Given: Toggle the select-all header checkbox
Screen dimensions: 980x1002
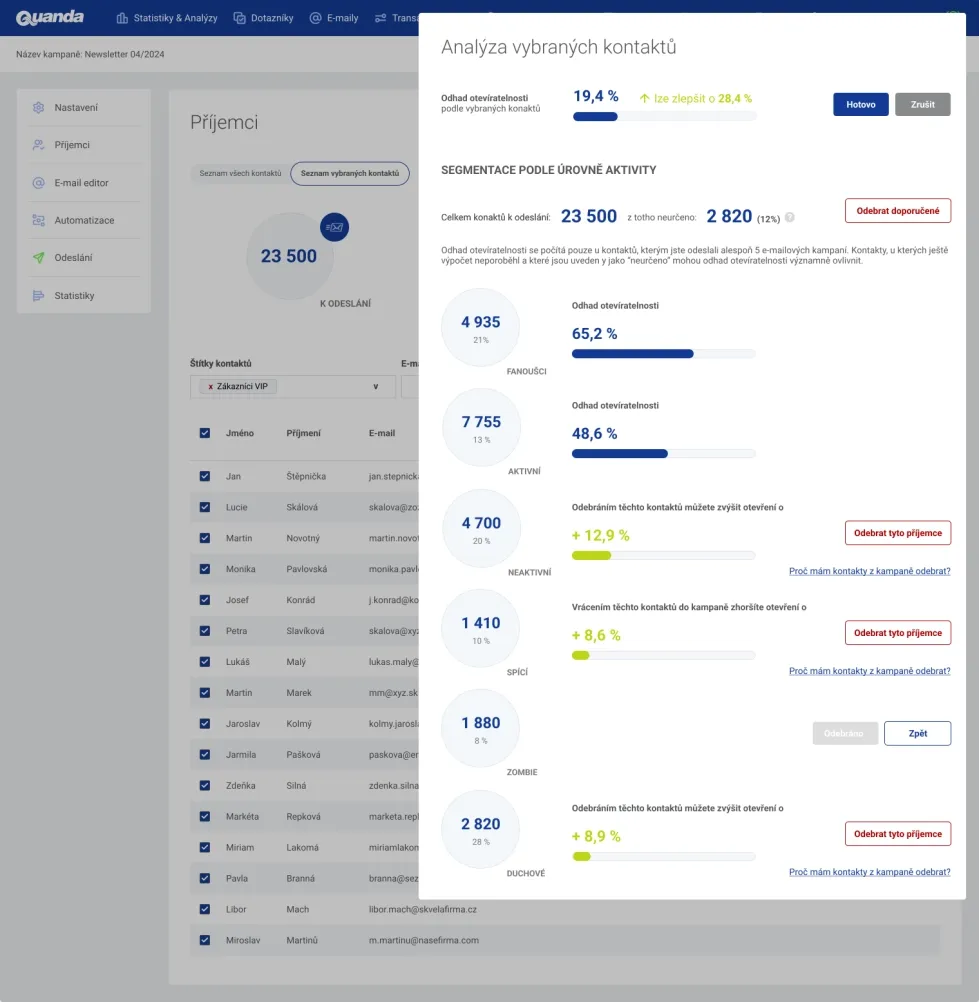Looking at the screenshot, I should click(205, 433).
